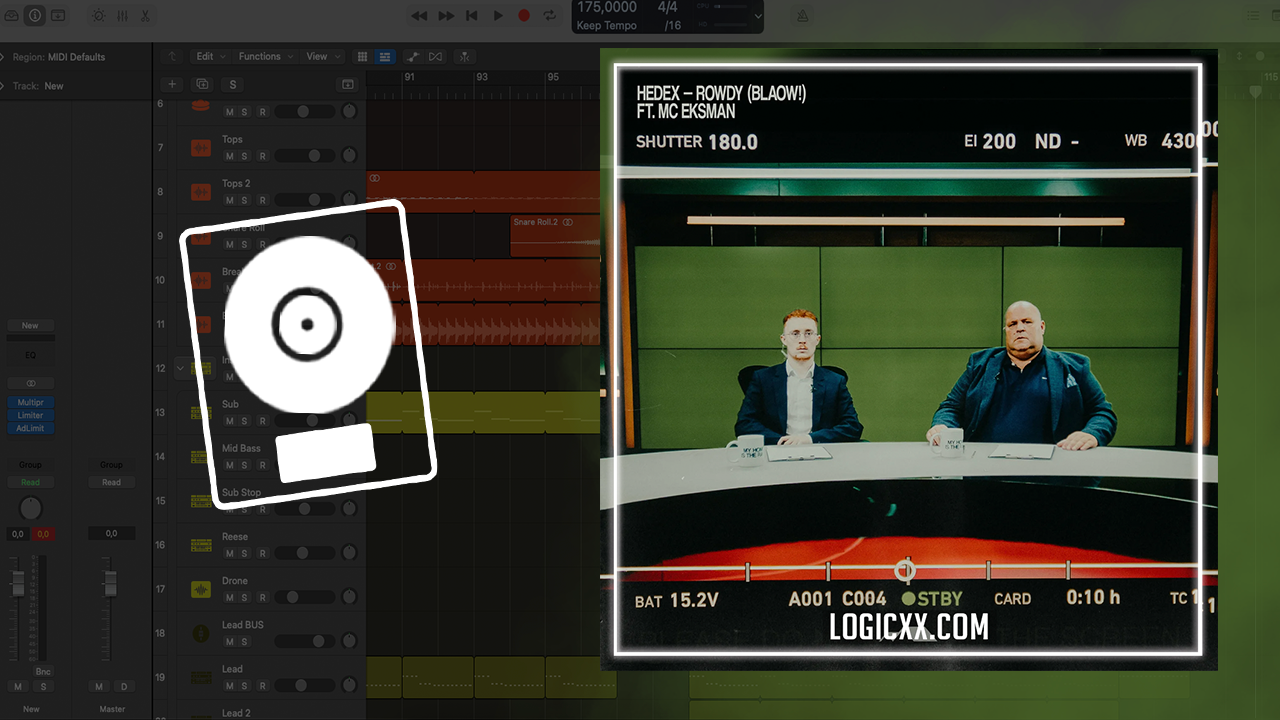Click the Snare Roll.2 audio region
The image size is (1280, 720).
coord(555,236)
